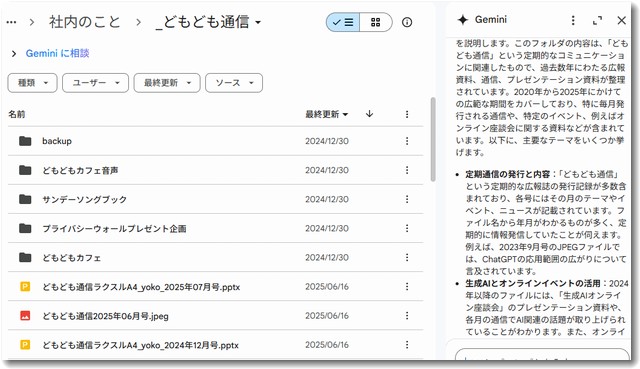
Task: Open more actions for 2025年07月号.pptx
Action: pos(407,287)
